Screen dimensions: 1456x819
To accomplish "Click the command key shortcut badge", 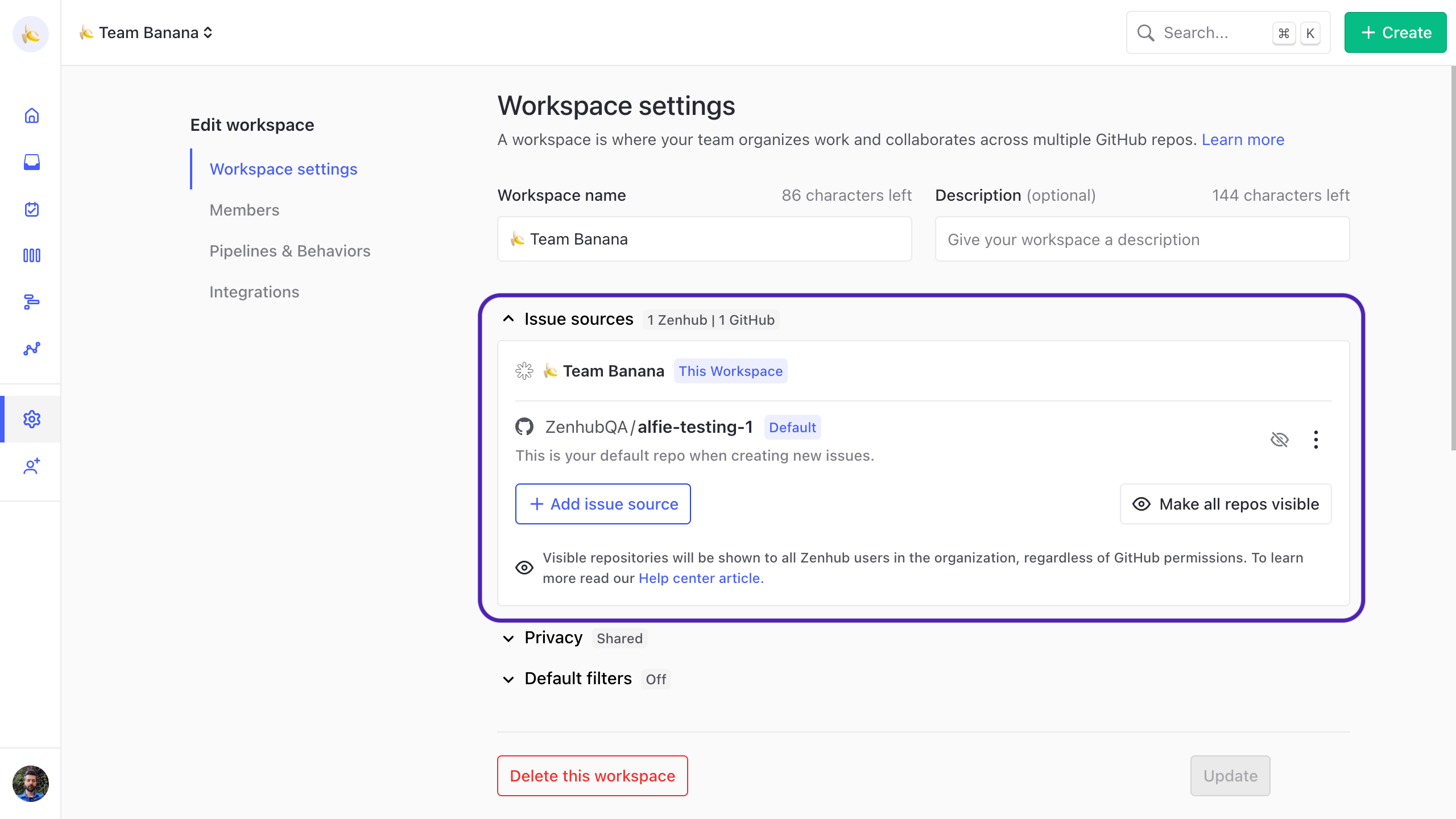I will coord(1284,33).
